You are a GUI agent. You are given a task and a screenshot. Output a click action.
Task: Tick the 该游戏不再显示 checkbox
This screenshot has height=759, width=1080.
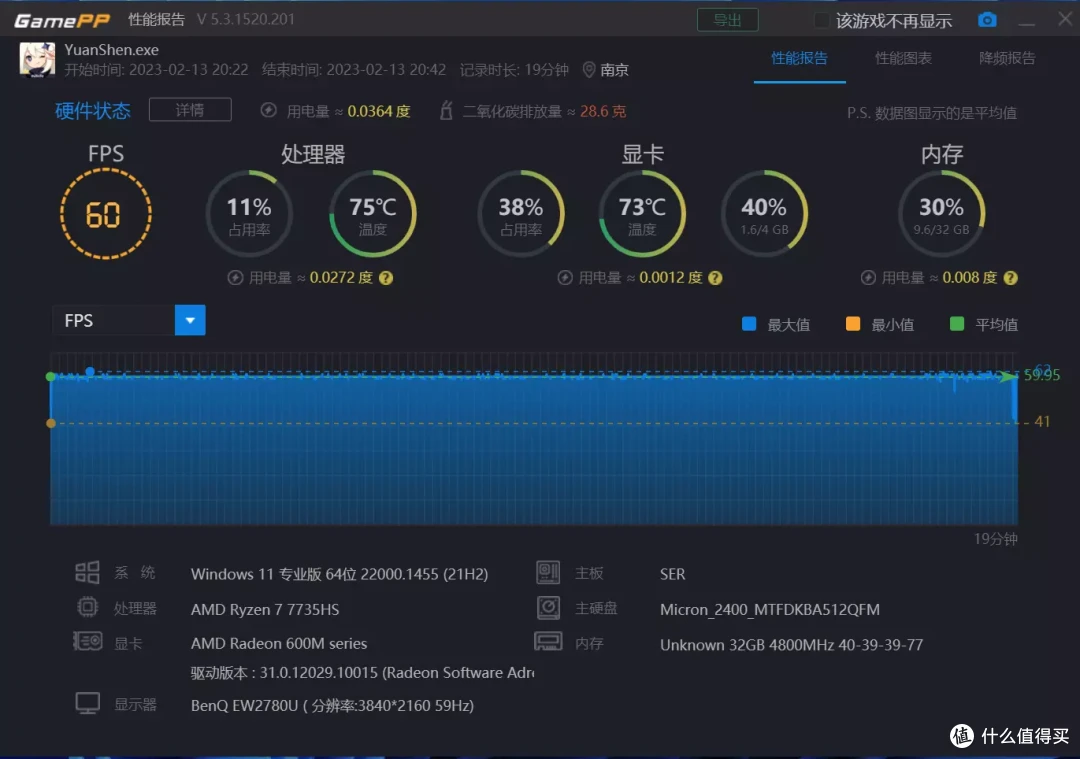pos(821,20)
